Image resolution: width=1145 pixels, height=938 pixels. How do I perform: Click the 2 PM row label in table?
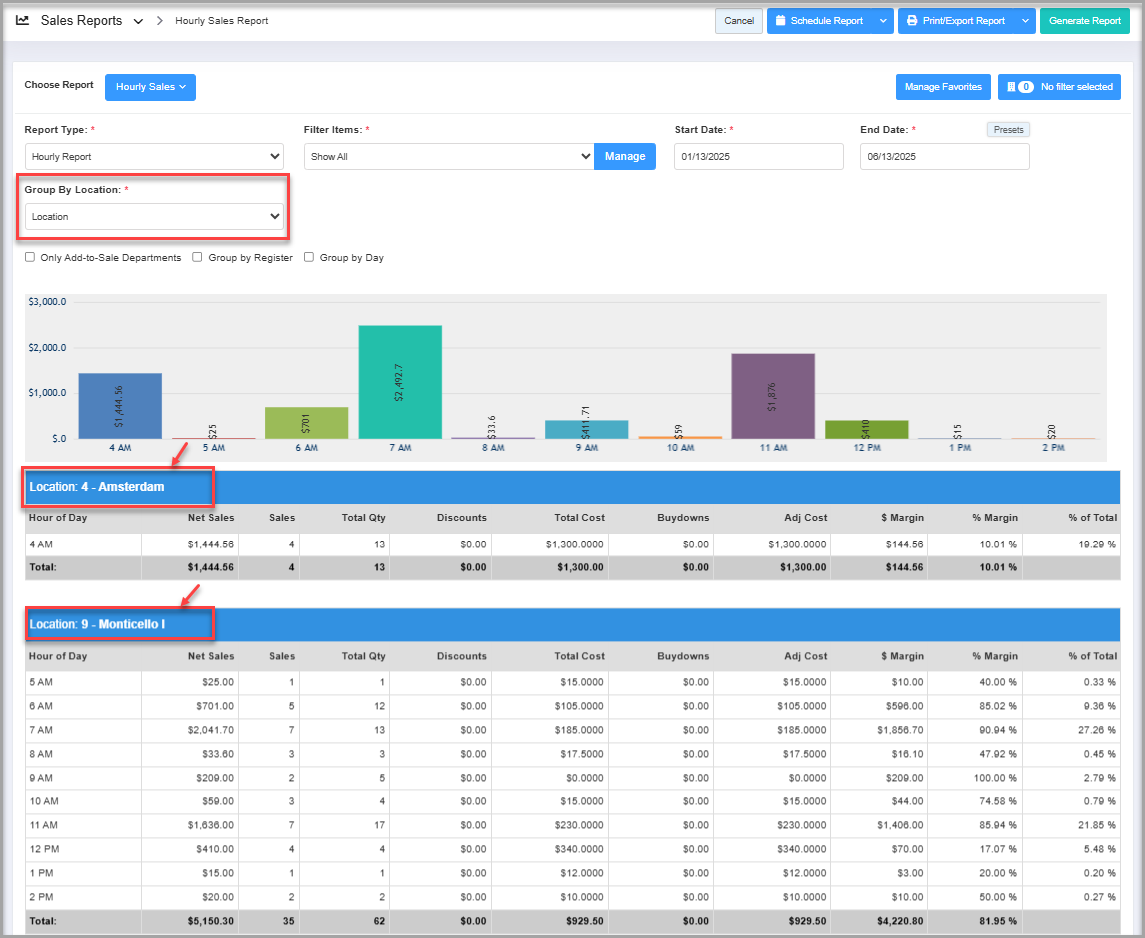pos(41,896)
